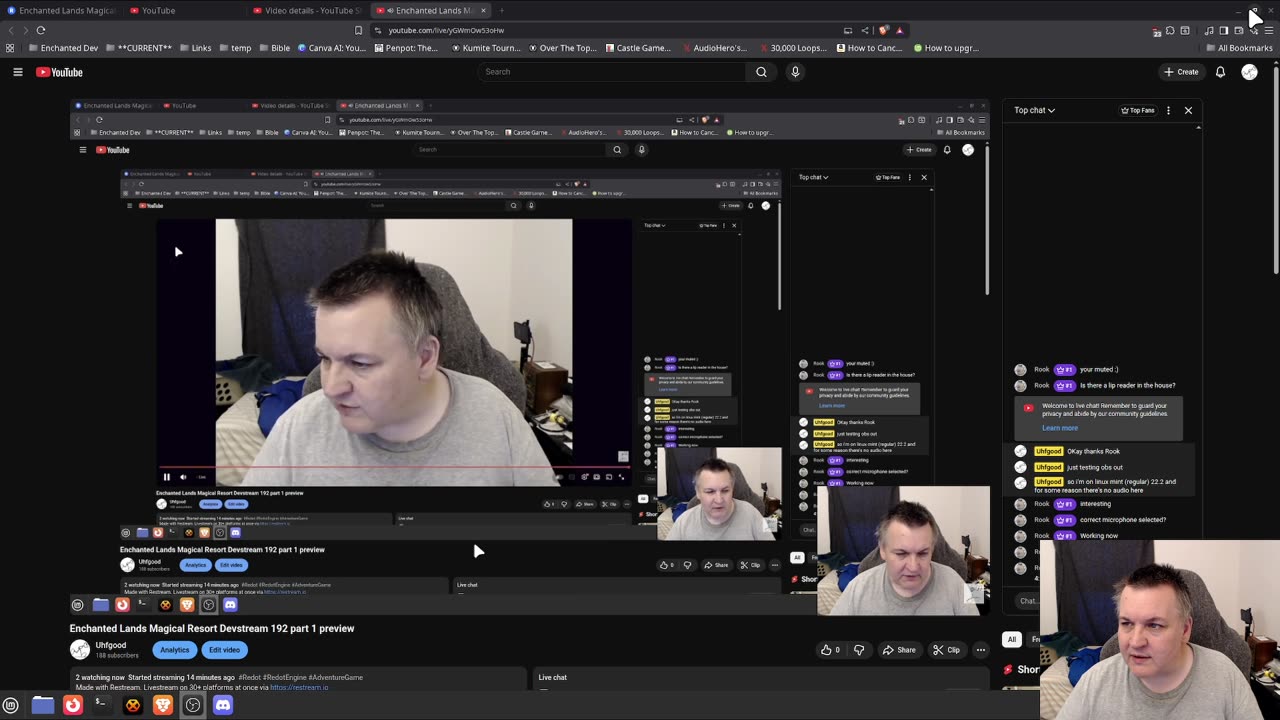The height and width of the screenshot is (720, 1280).
Task: Click the Brave Rewards triangle icon in address bar
Action: click(899, 30)
